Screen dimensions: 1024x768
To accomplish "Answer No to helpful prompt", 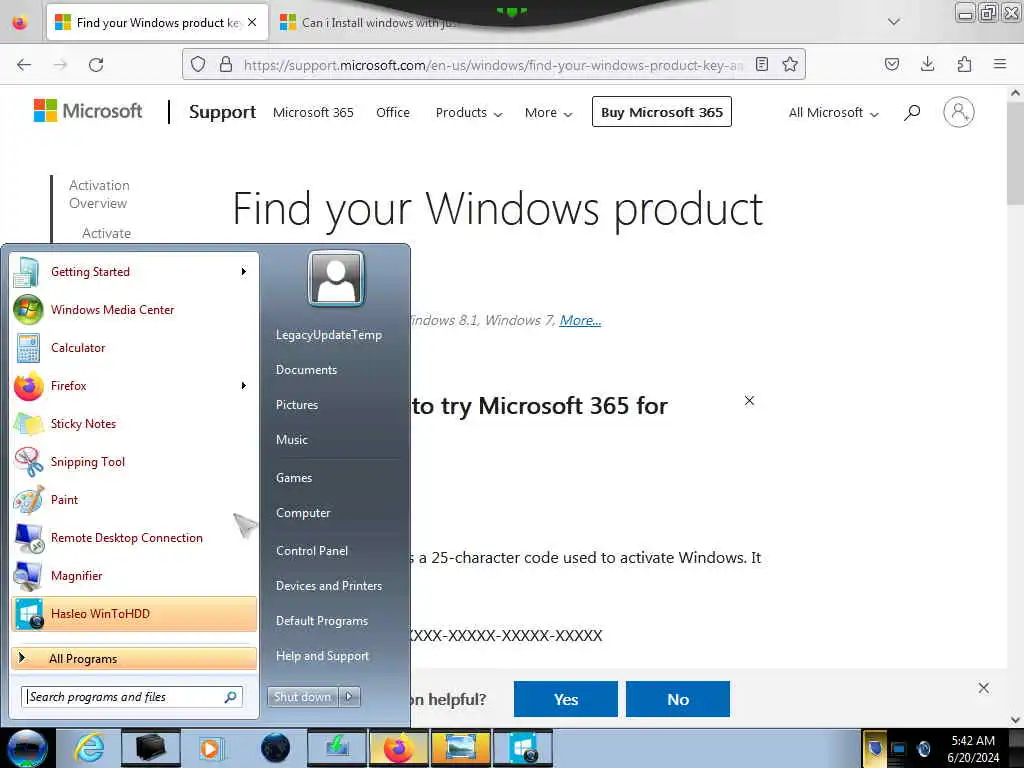I will click(x=678, y=699).
